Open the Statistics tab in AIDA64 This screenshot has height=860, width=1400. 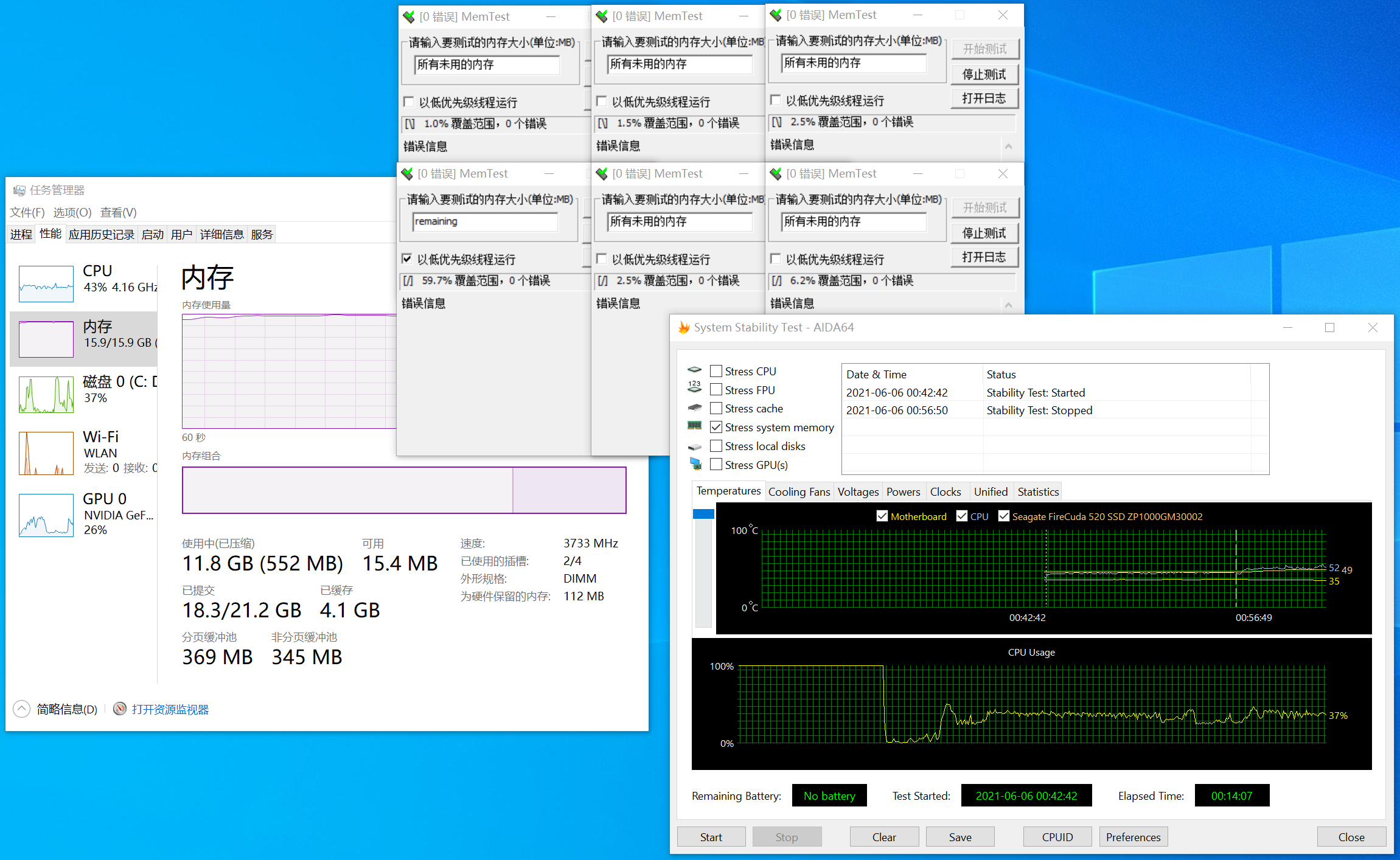(x=1038, y=492)
